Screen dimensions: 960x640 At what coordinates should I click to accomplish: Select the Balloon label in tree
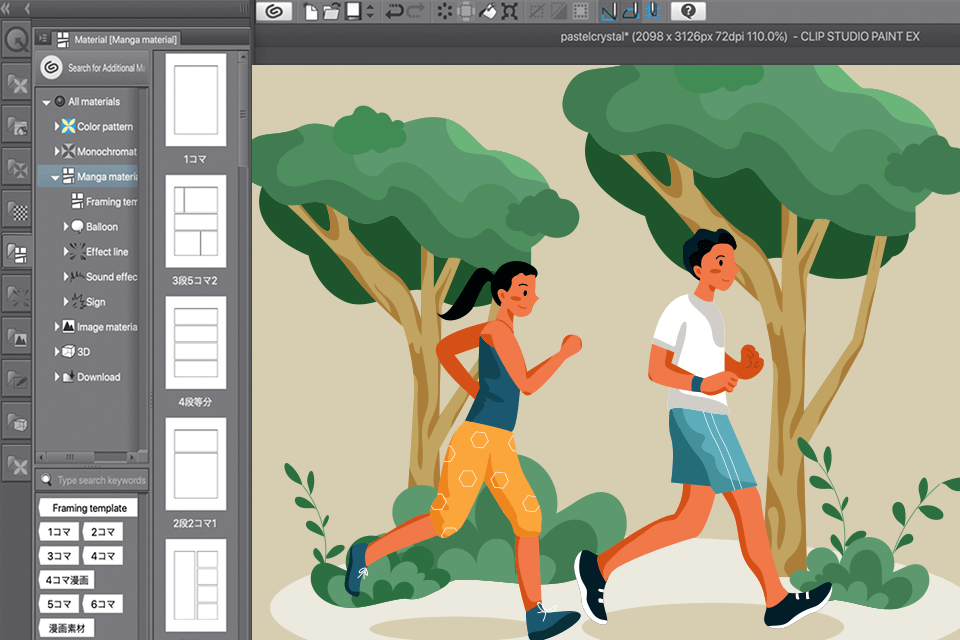pyautogui.click(x=102, y=227)
